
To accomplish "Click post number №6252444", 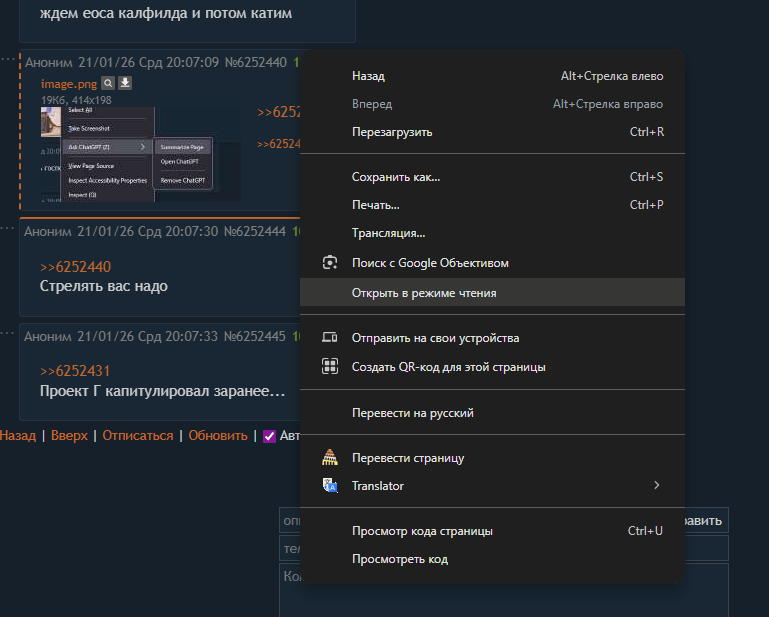I will (255, 231).
